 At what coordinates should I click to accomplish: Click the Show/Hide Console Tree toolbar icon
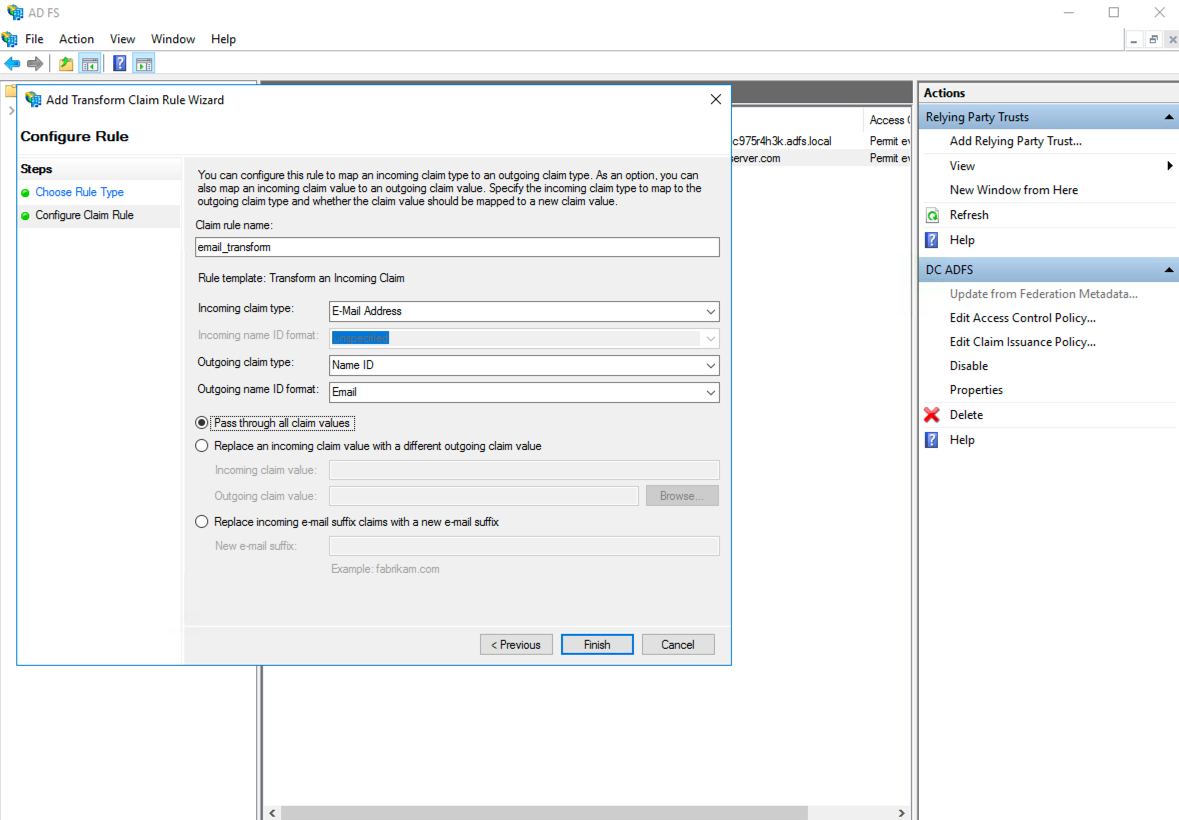coord(90,62)
